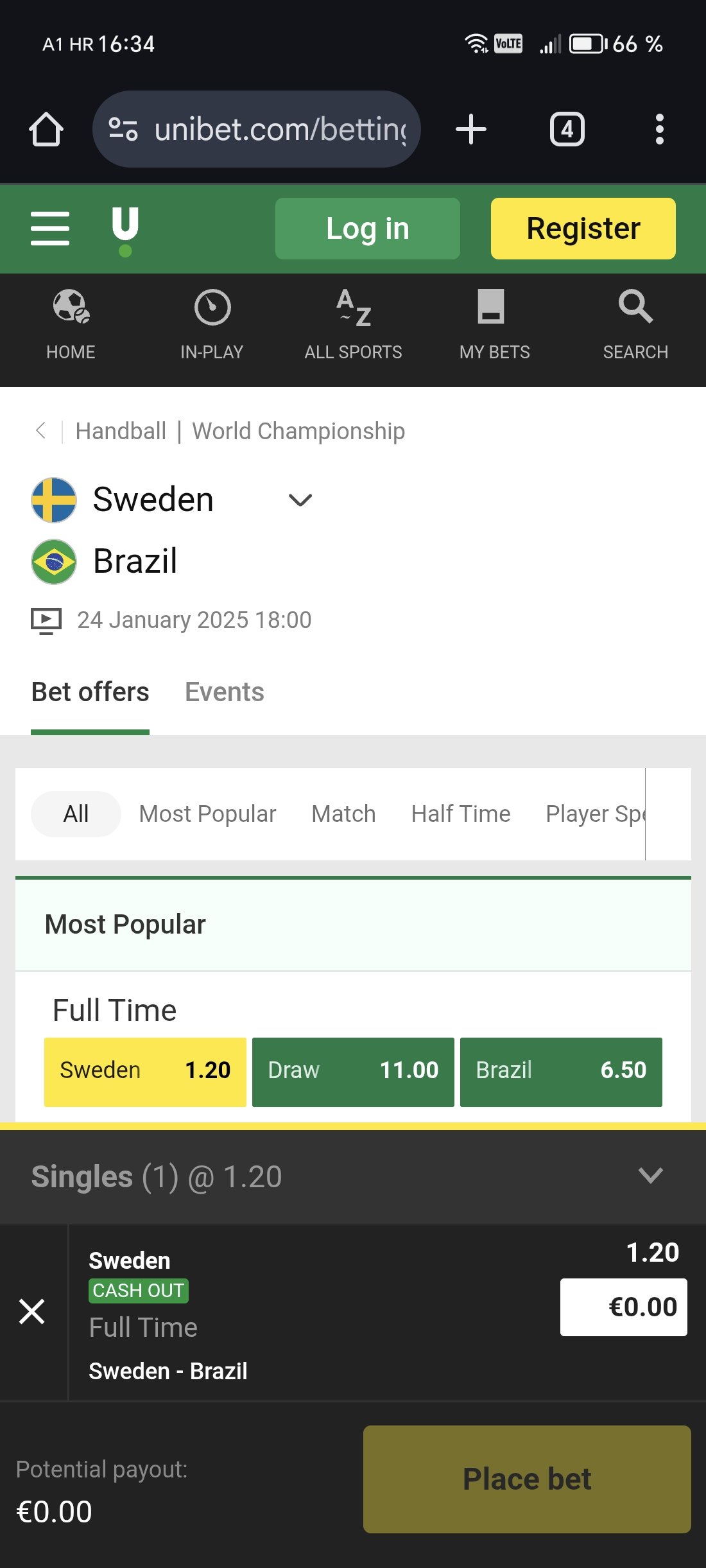Open the Search tool

click(635, 324)
